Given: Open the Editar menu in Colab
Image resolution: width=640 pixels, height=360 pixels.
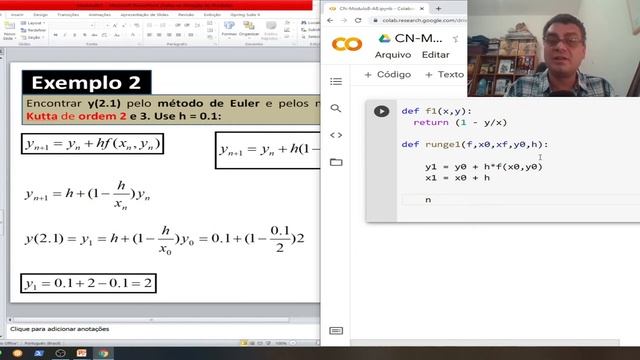Looking at the screenshot, I should 436,55.
